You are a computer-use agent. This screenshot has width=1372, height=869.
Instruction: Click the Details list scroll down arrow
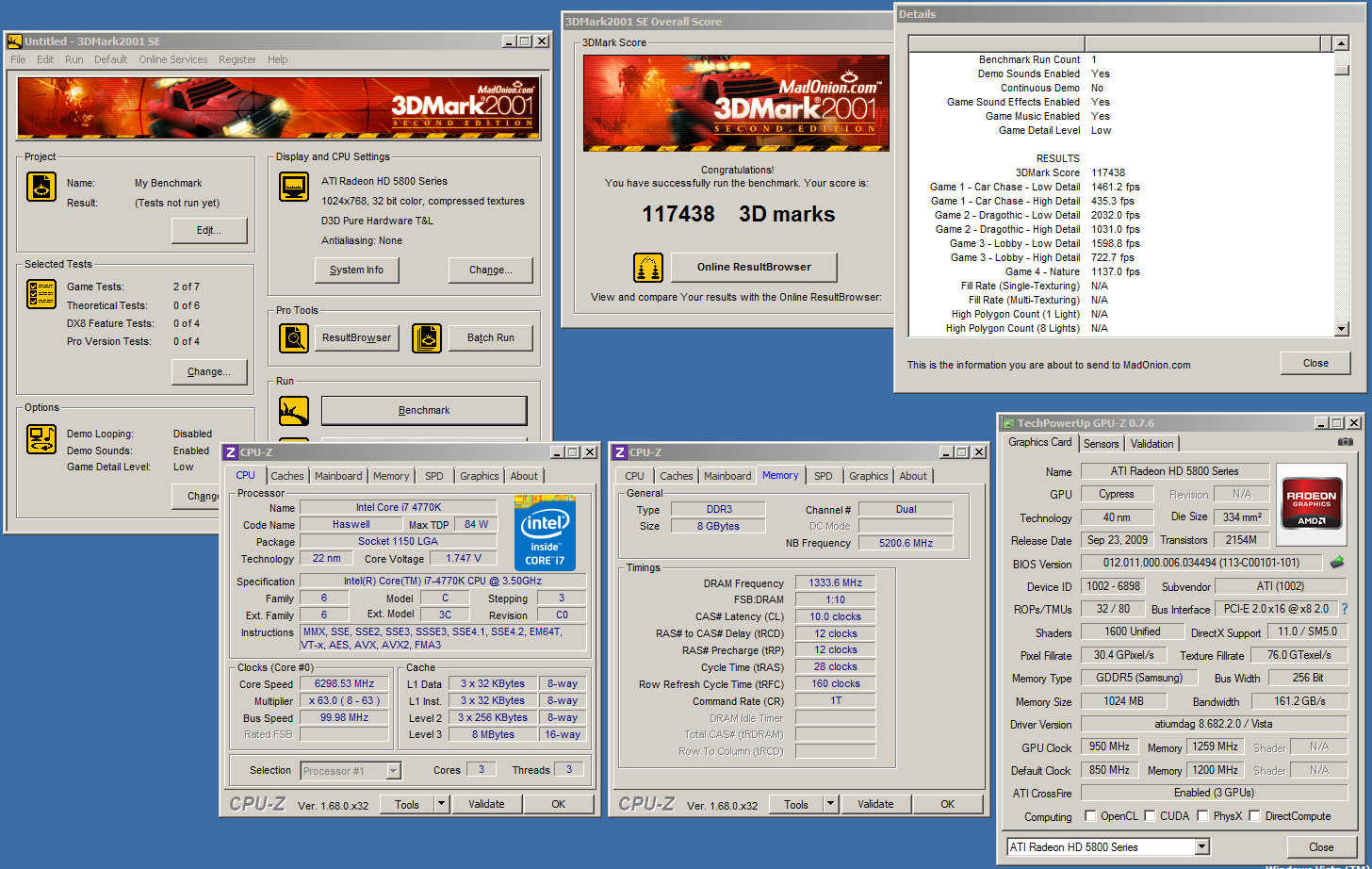pos(1342,329)
